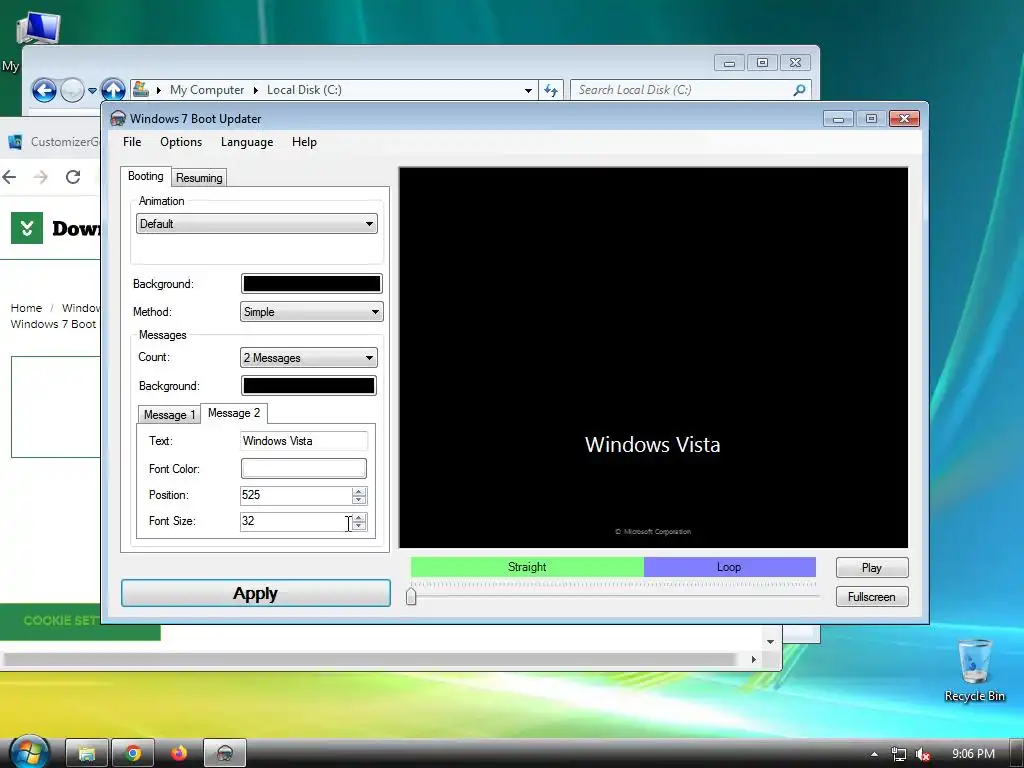Choose the Font Color swatch
This screenshot has height=768, width=1024.
[304, 468]
